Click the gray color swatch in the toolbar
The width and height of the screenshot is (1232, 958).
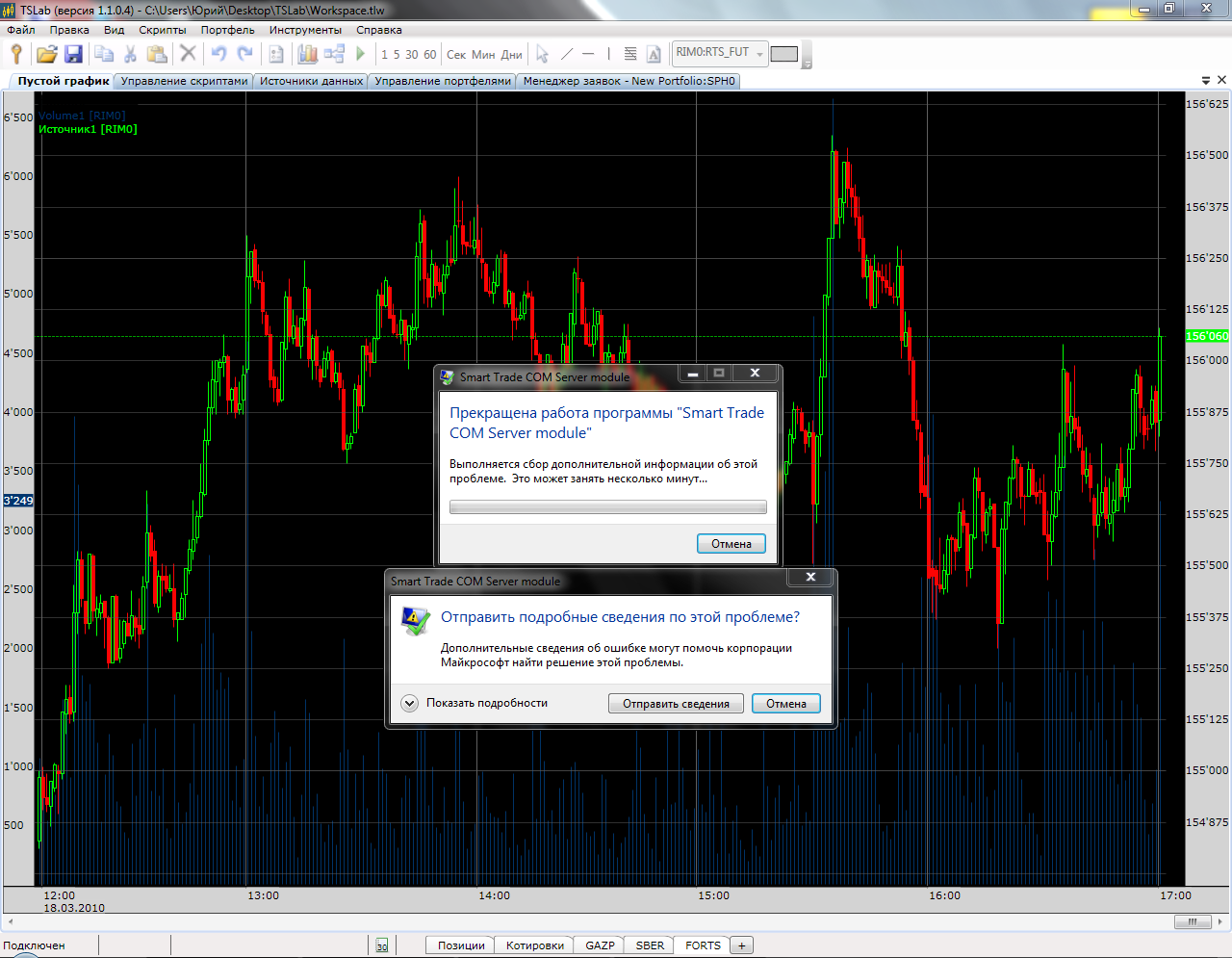coord(784,54)
